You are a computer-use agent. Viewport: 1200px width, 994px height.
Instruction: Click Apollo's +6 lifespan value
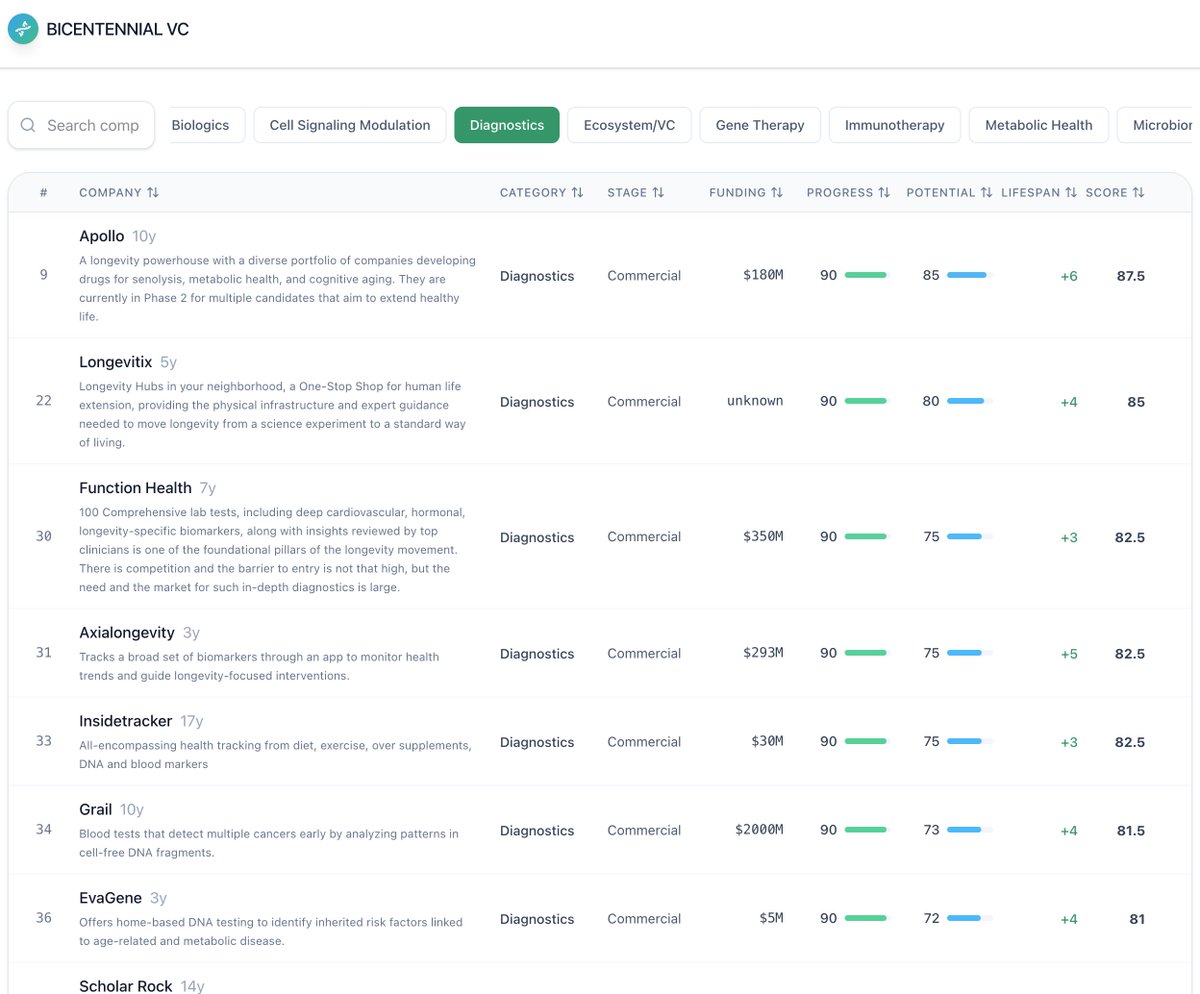[1069, 276]
